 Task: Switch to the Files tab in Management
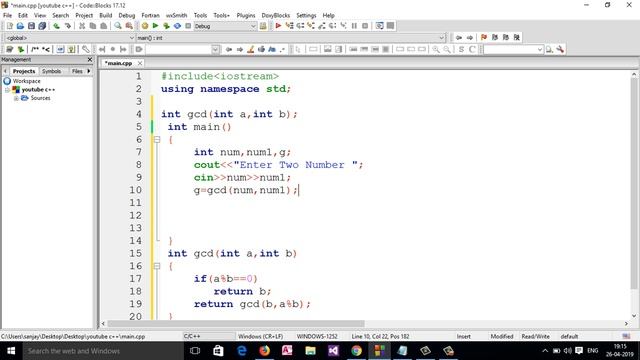(77, 71)
